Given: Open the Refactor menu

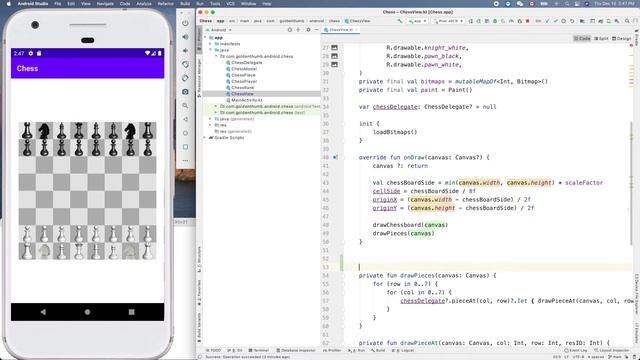Looking at the screenshot, I should [x=165, y=4].
